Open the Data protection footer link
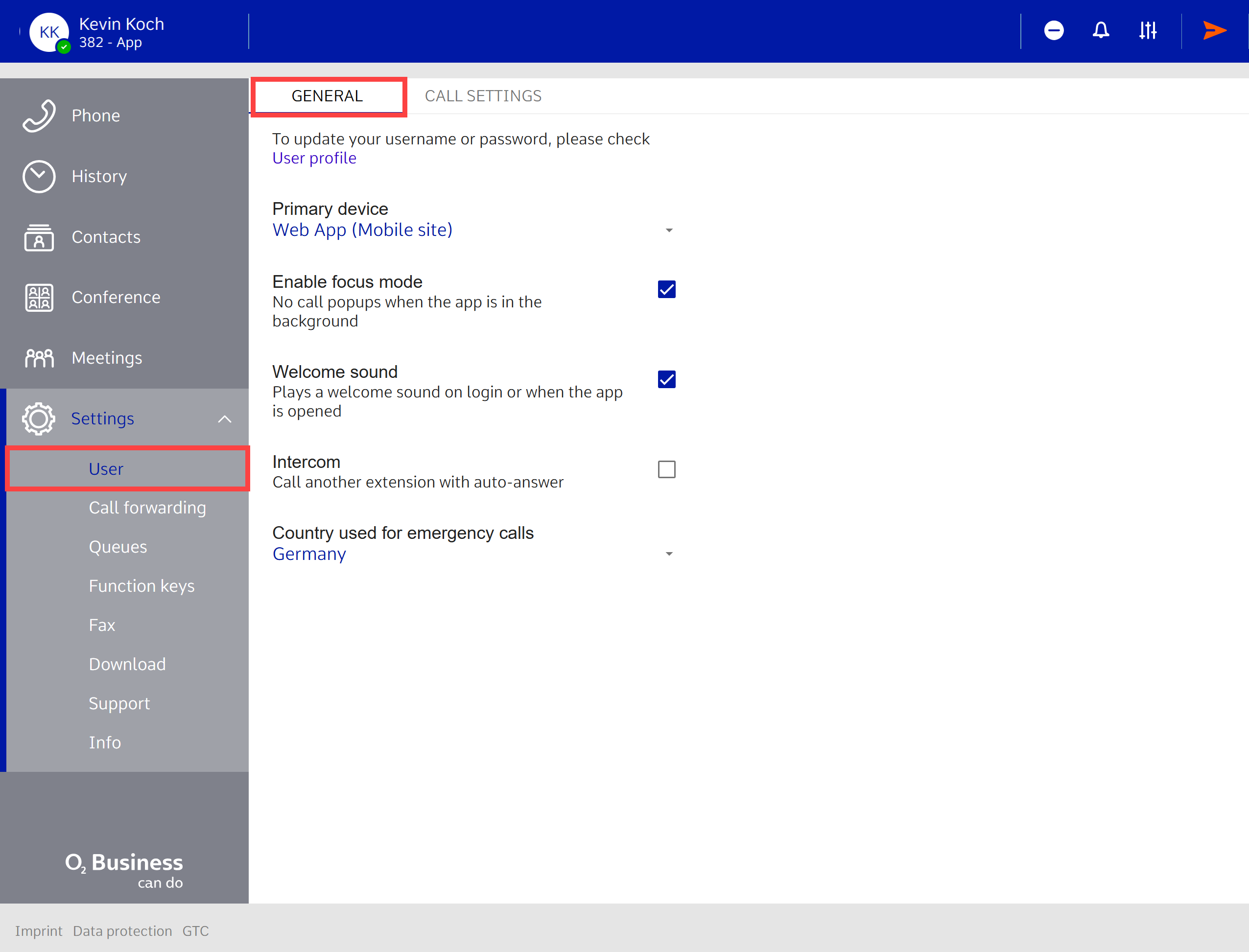The height and width of the screenshot is (952, 1249). (122, 930)
